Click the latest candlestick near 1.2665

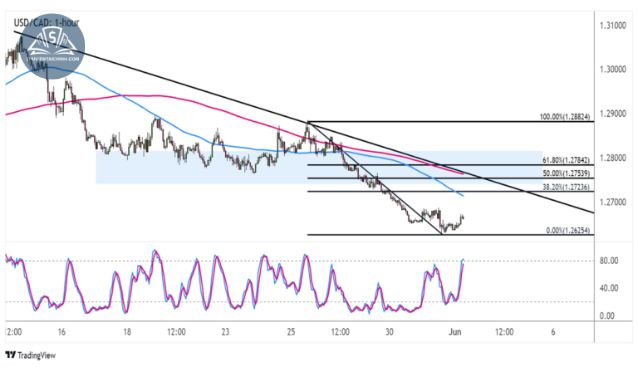(x=463, y=218)
